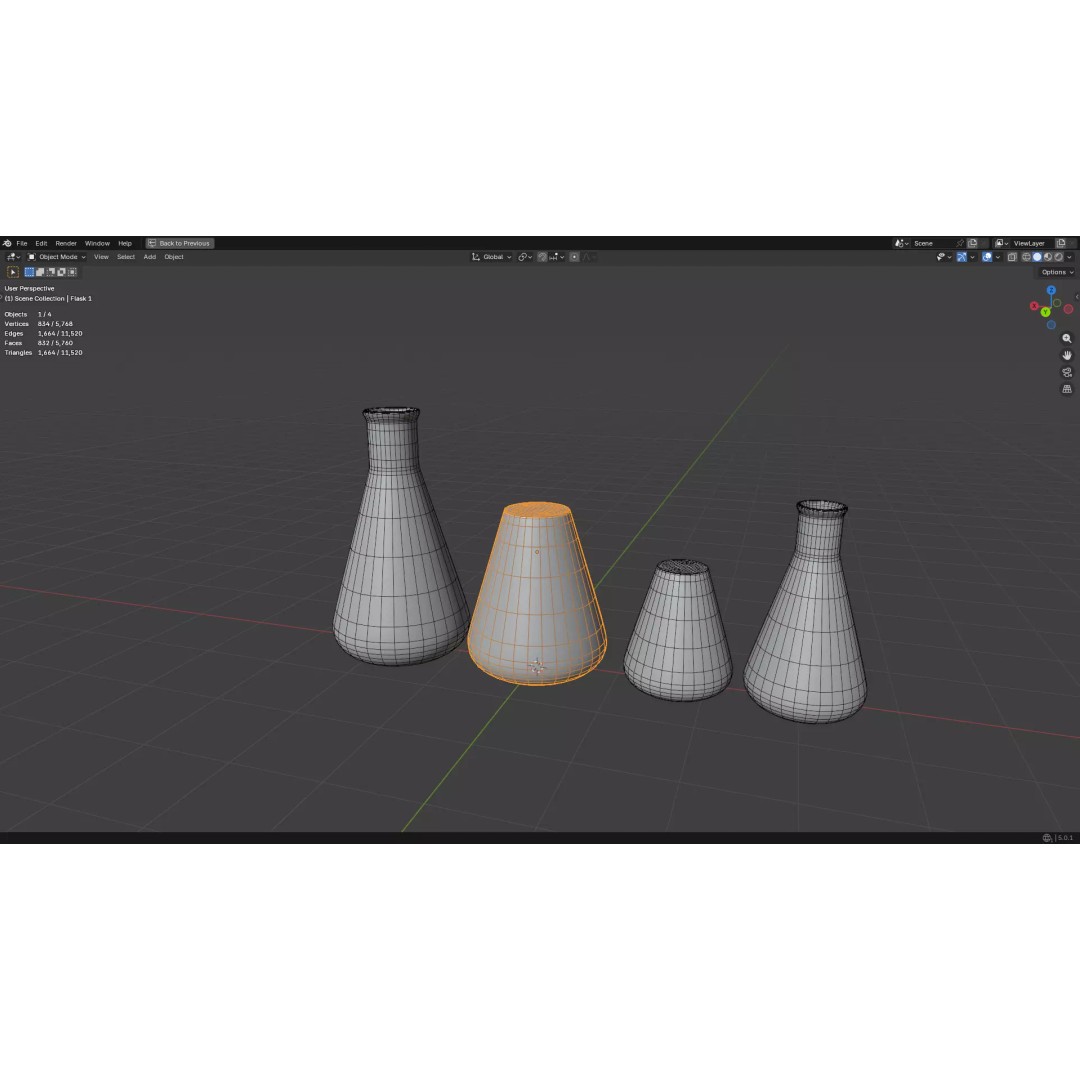The image size is (1080, 1080).
Task: Open object type visibility dropdown
Action: [944, 257]
